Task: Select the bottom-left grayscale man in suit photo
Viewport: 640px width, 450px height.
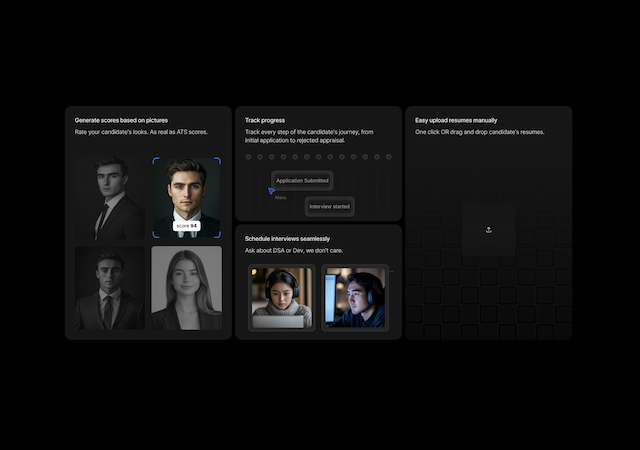Action: click(x=110, y=288)
